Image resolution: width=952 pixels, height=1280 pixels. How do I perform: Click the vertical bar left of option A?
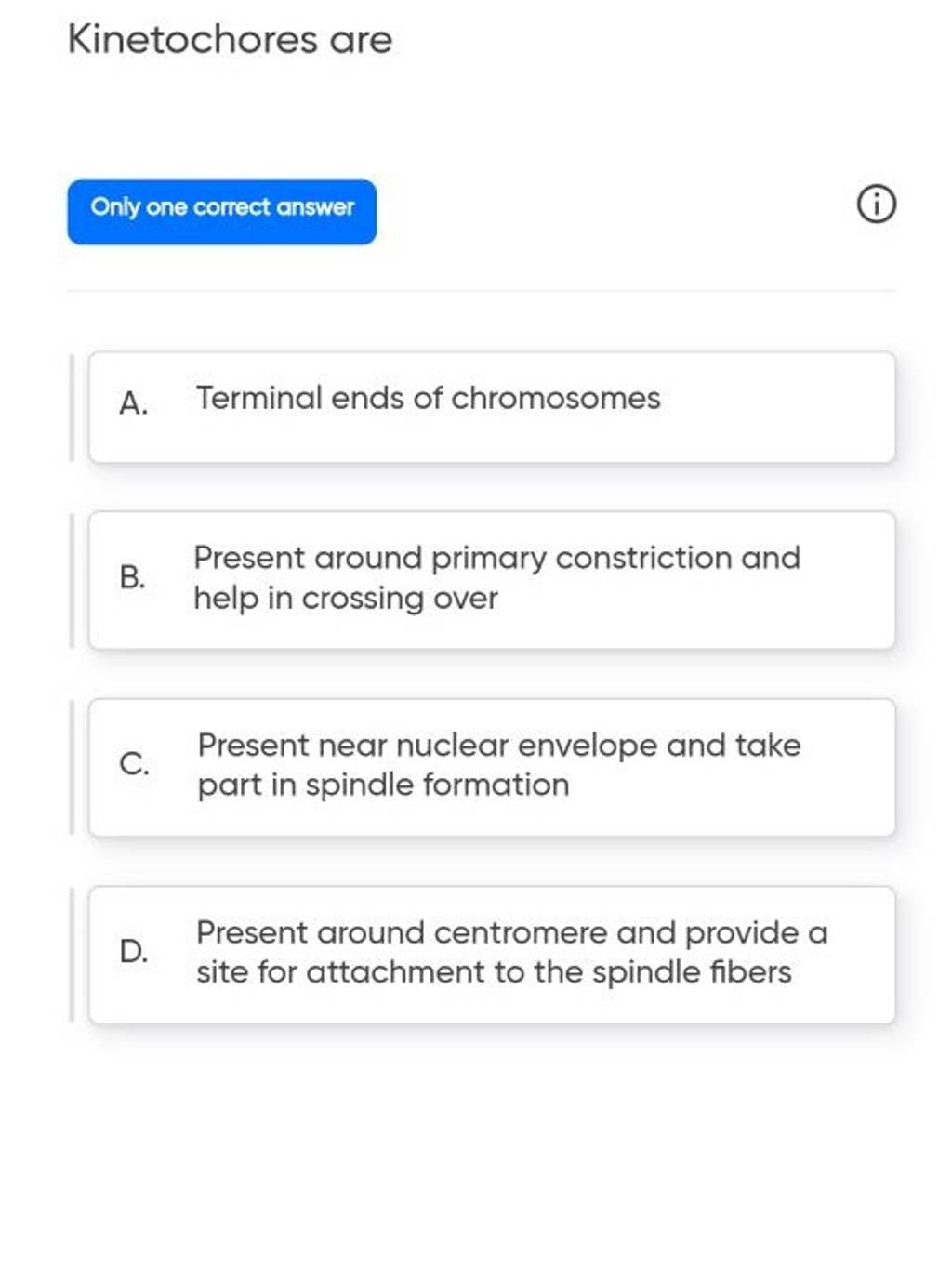(72, 407)
